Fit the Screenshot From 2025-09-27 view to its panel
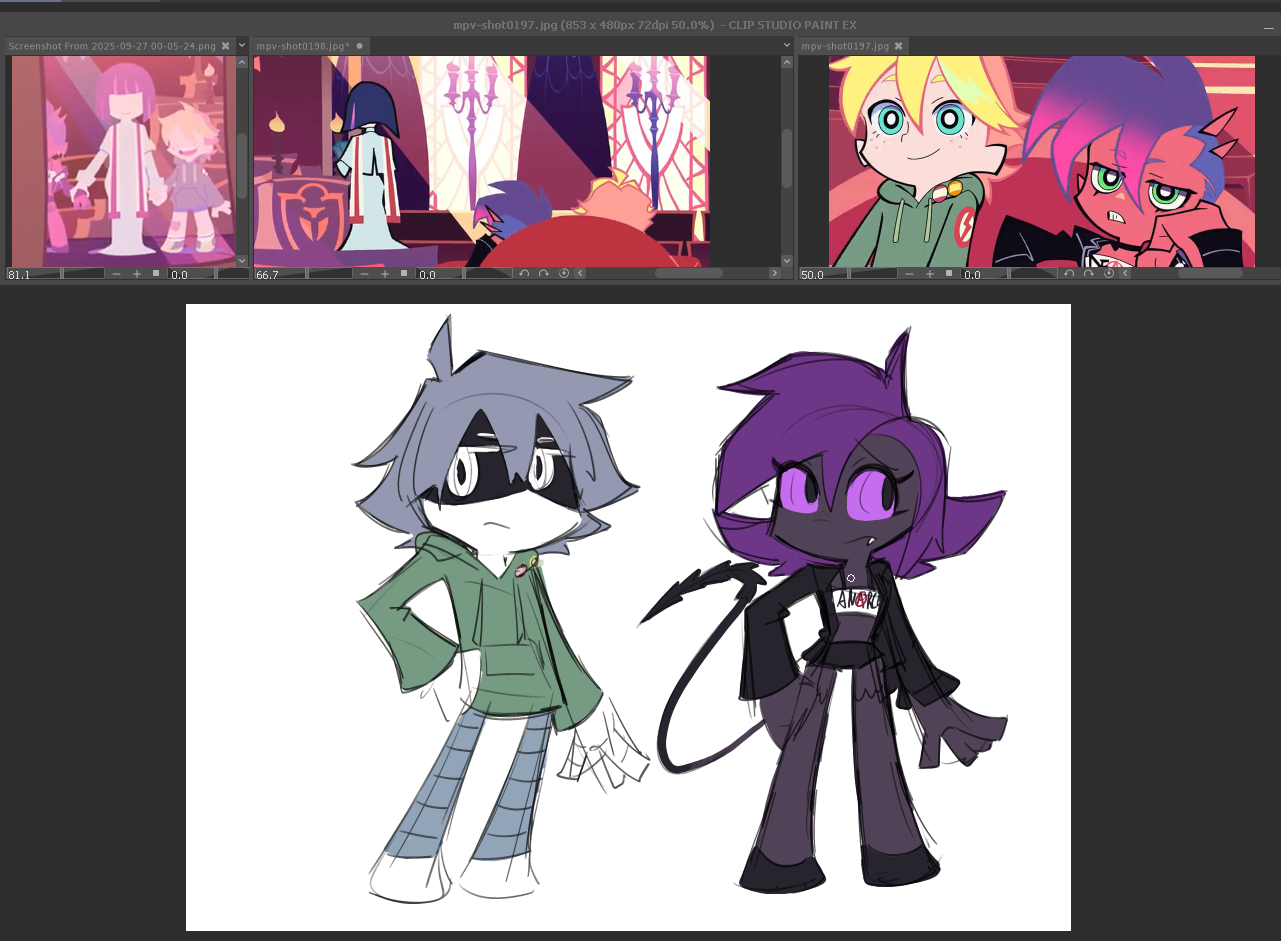Viewport: 1281px width, 941px height. [156, 273]
